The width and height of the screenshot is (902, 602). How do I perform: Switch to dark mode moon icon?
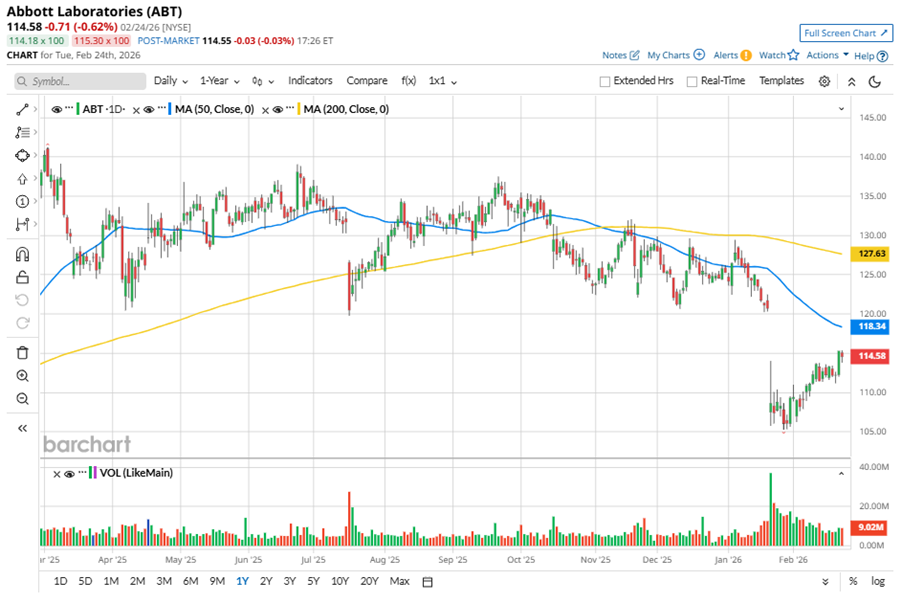(x=874, y=82)
